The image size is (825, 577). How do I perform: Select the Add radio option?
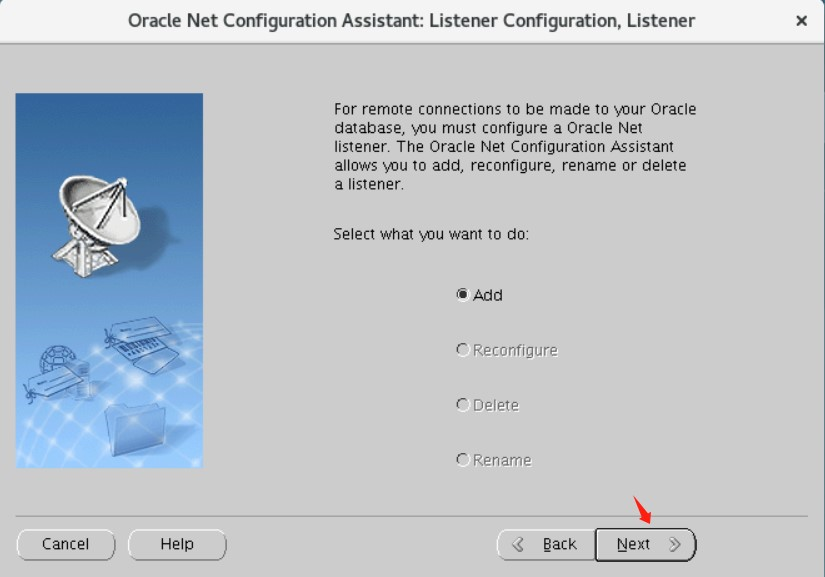[x=479, y=295]
